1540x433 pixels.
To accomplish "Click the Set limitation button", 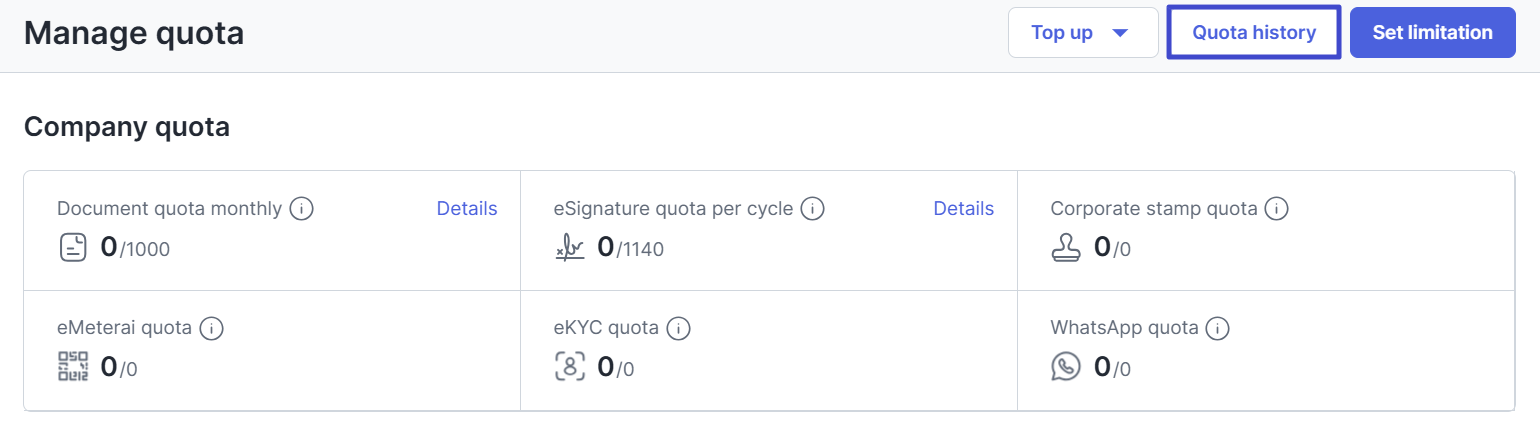I will tap(1432, 33).
